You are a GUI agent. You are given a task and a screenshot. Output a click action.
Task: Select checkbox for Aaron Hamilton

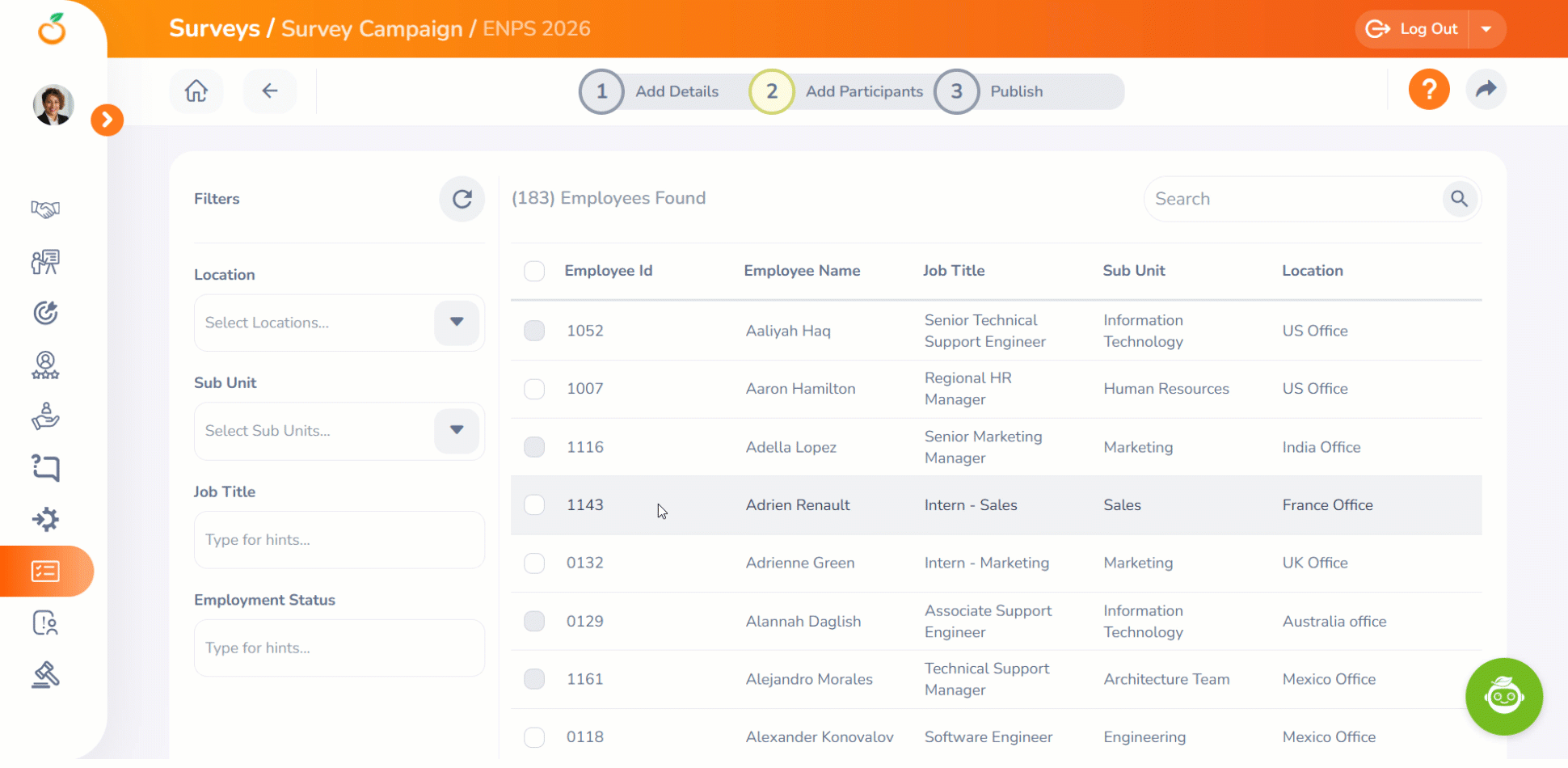[x=534, y=389]
